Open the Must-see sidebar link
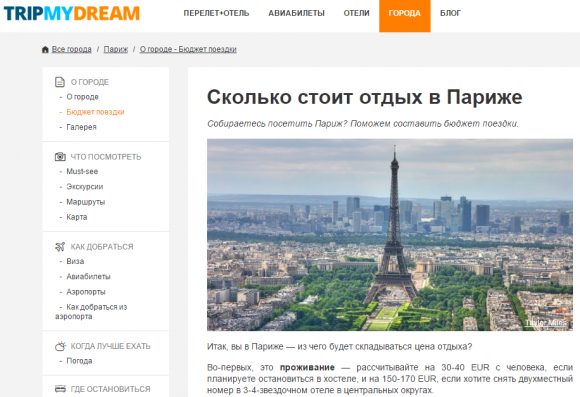The width and height of the screenshot is (580, 397). click(82, 171)
